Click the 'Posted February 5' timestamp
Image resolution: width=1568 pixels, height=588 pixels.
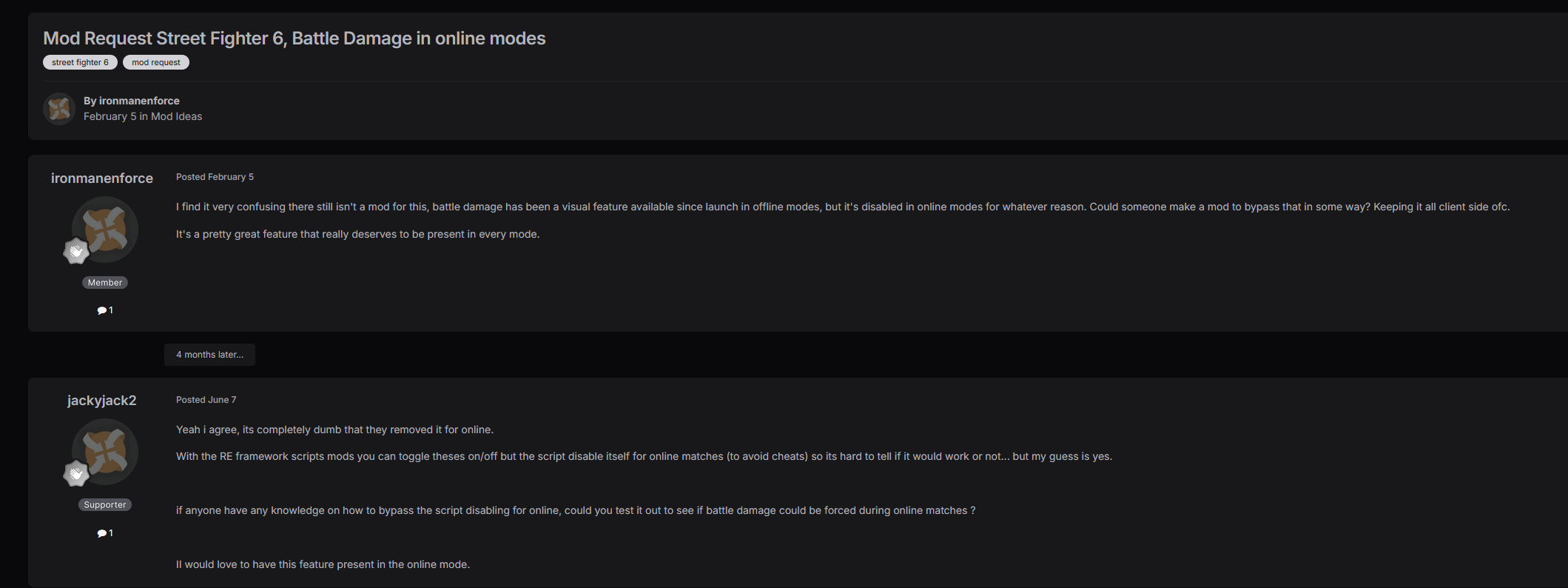point(215,177)
